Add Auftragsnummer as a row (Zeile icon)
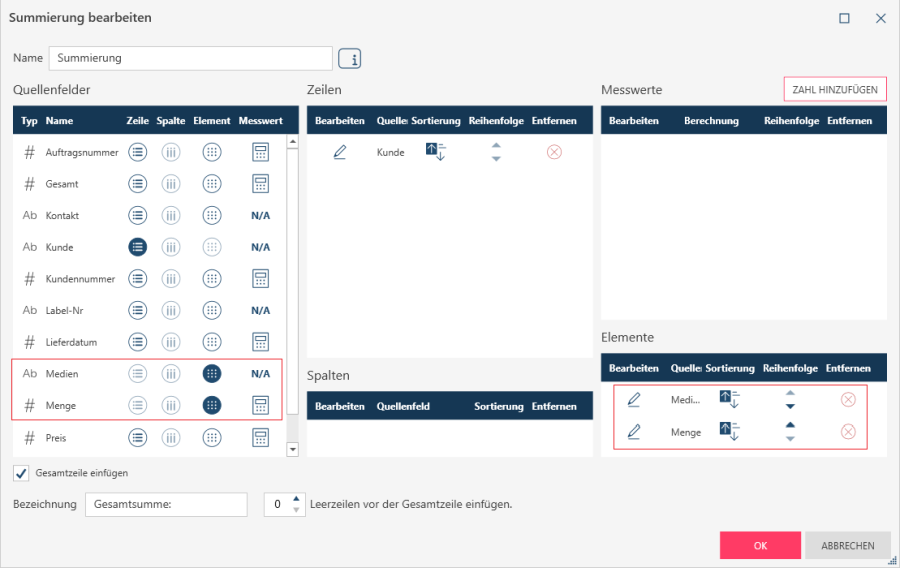The height and width of the screenshot is (568, 900). tap(138, 152)
